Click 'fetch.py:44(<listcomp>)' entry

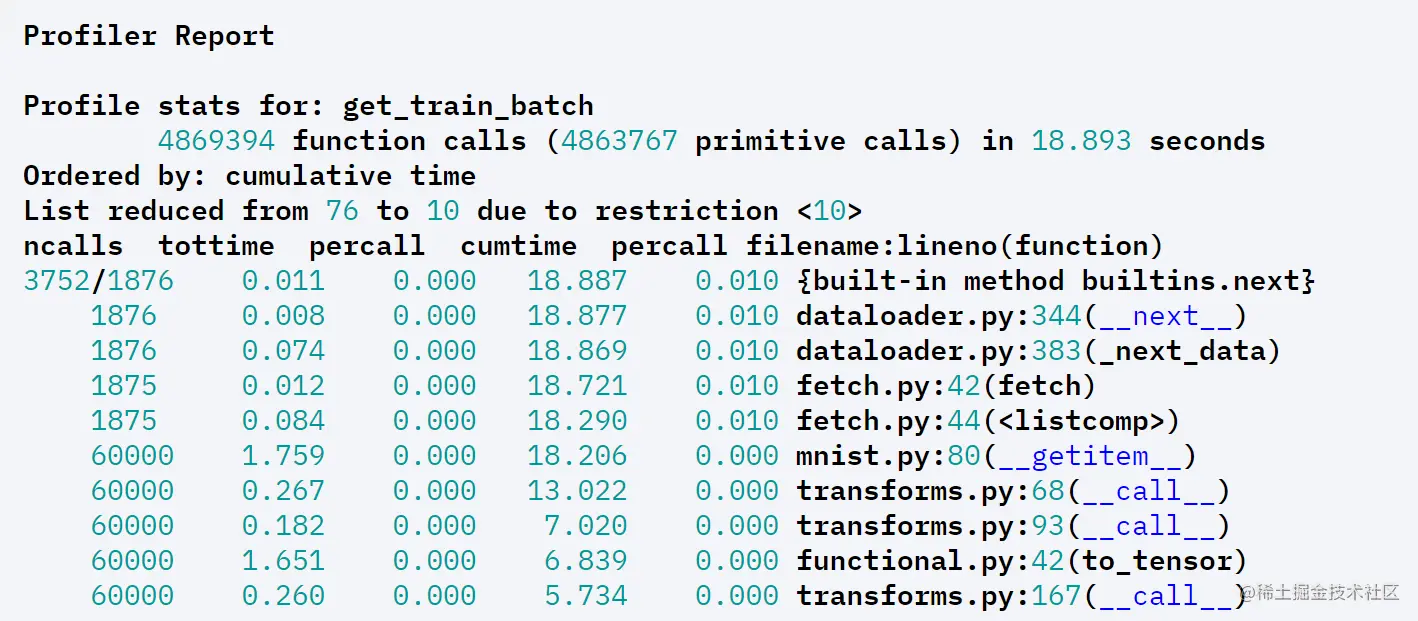pos(988,421)
